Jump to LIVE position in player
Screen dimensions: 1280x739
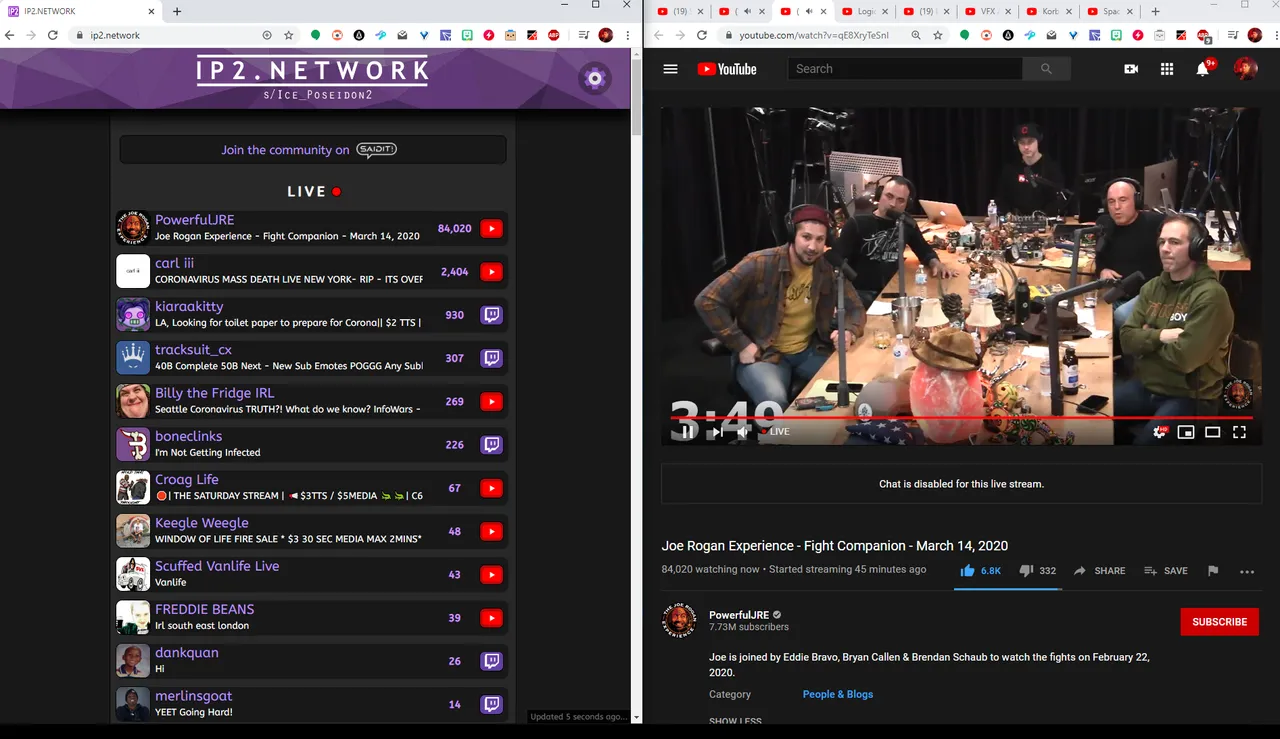pos(775,432)
